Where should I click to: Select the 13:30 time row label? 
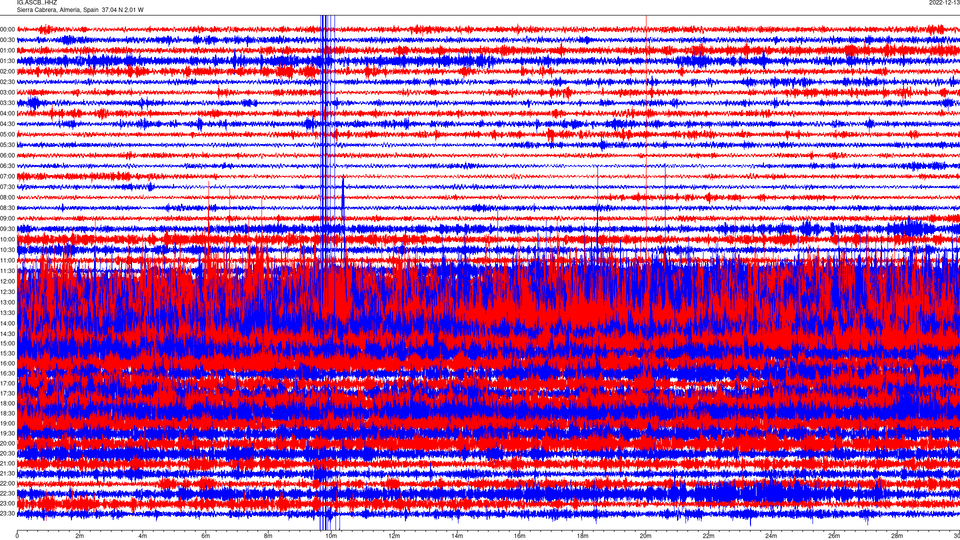pos(8,312)
